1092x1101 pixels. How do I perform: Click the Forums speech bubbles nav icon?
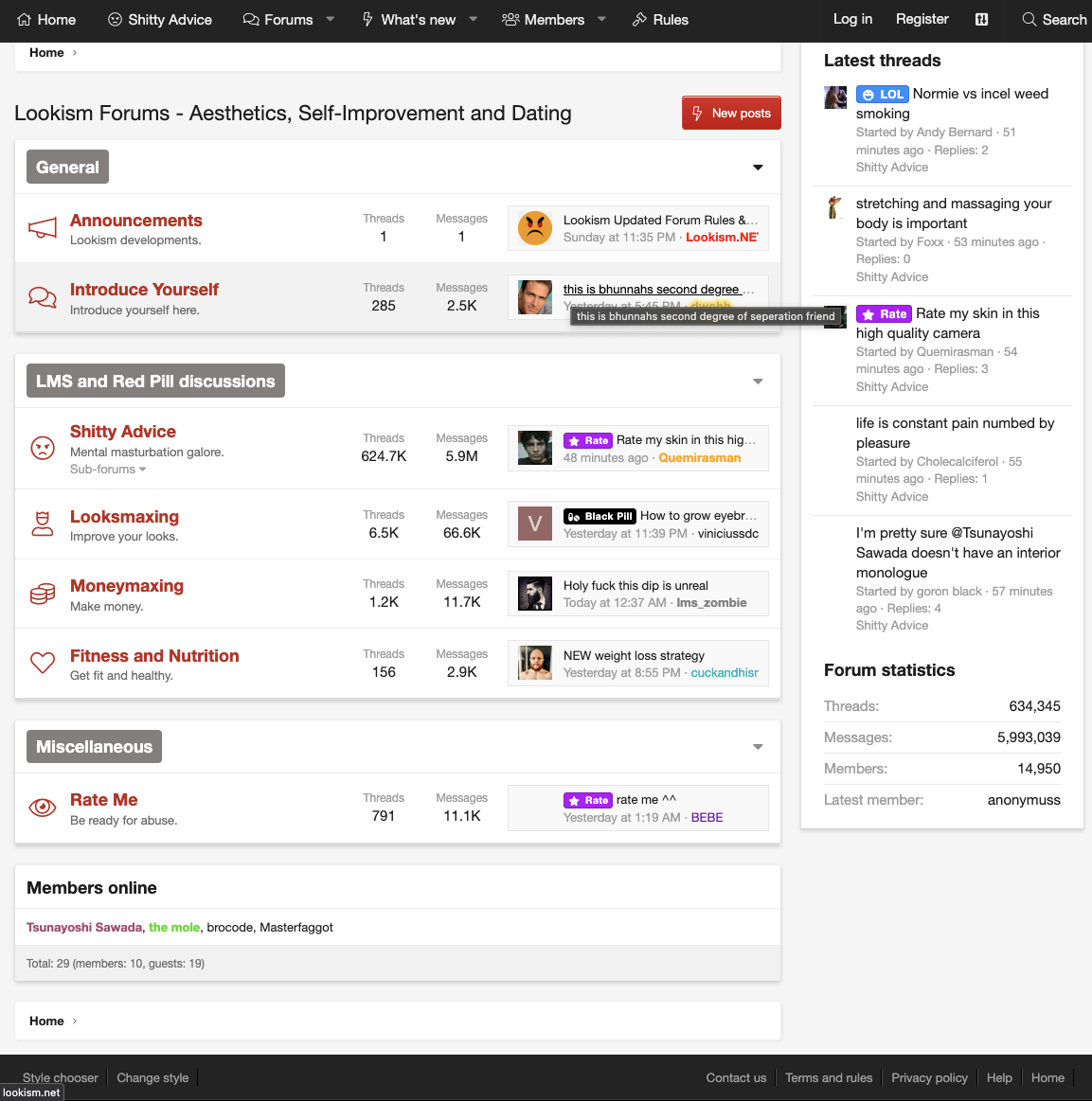click(x=251, y=20)
